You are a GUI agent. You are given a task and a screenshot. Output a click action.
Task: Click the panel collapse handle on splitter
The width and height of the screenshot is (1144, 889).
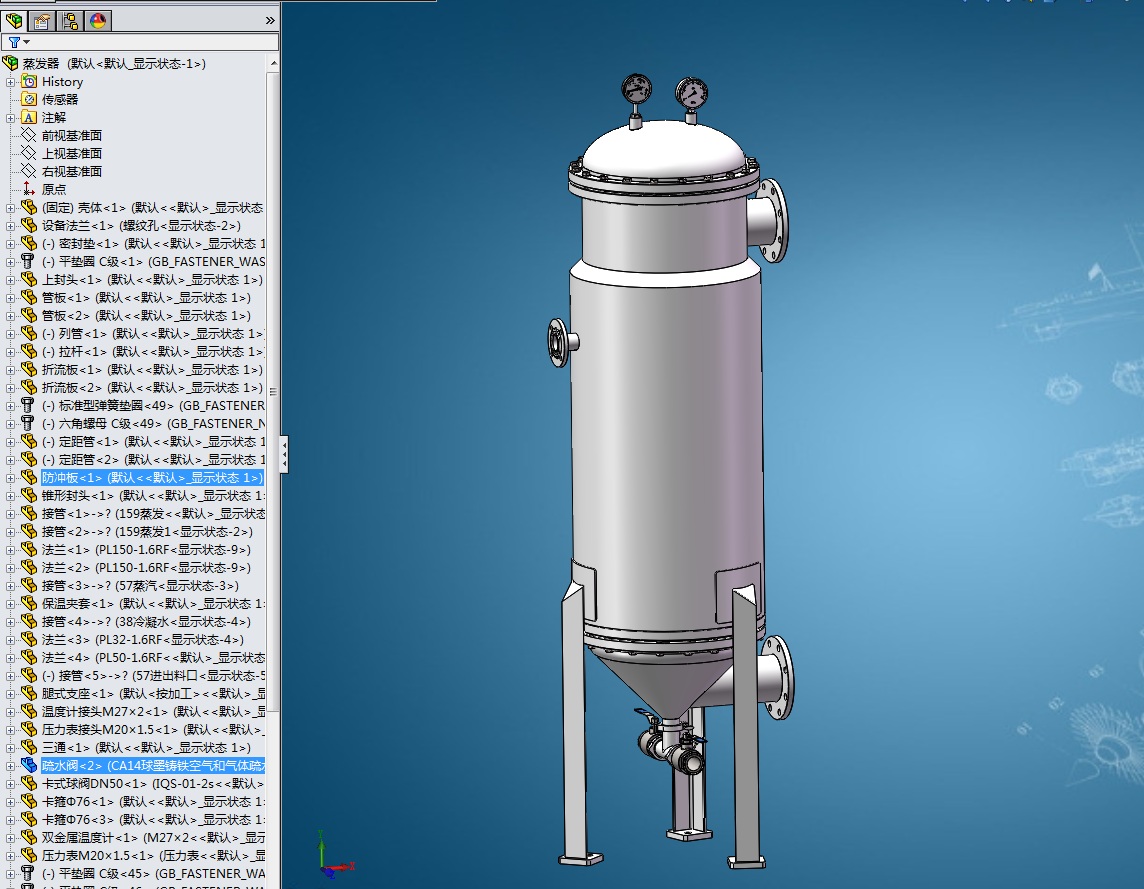click(x=284, y=455)
